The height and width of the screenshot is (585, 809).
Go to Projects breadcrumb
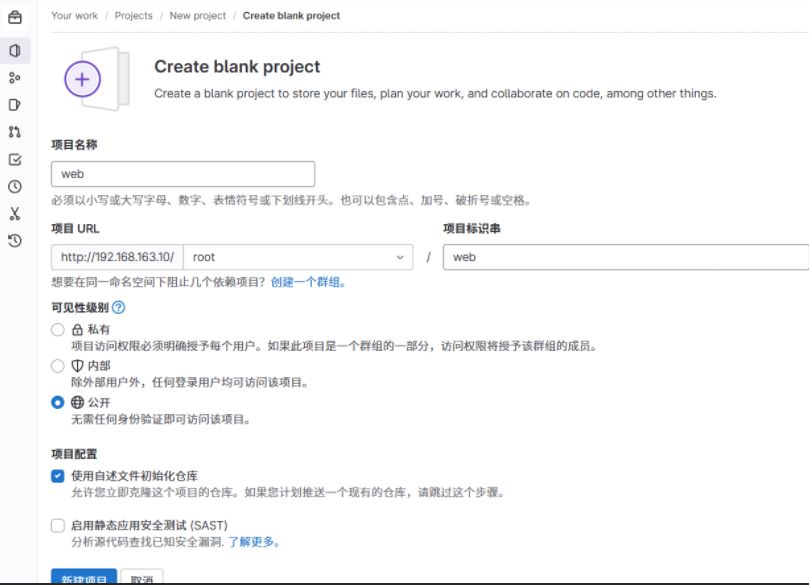click(x=134, y=16)
